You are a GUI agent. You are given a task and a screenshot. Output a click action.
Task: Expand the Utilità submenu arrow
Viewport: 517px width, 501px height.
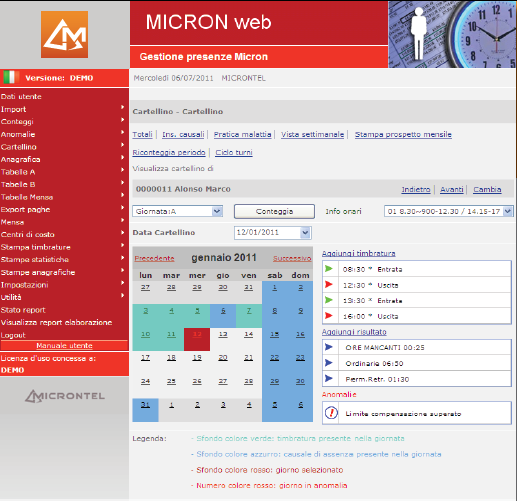pyautogui.click(x=123, y=295)
